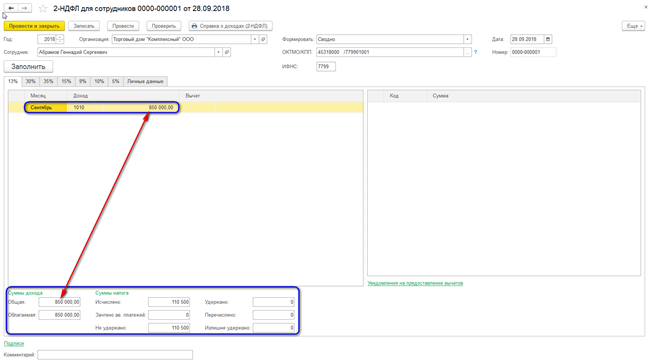
Task: Click the Заполнить button
Action: [x=28, y=67]
